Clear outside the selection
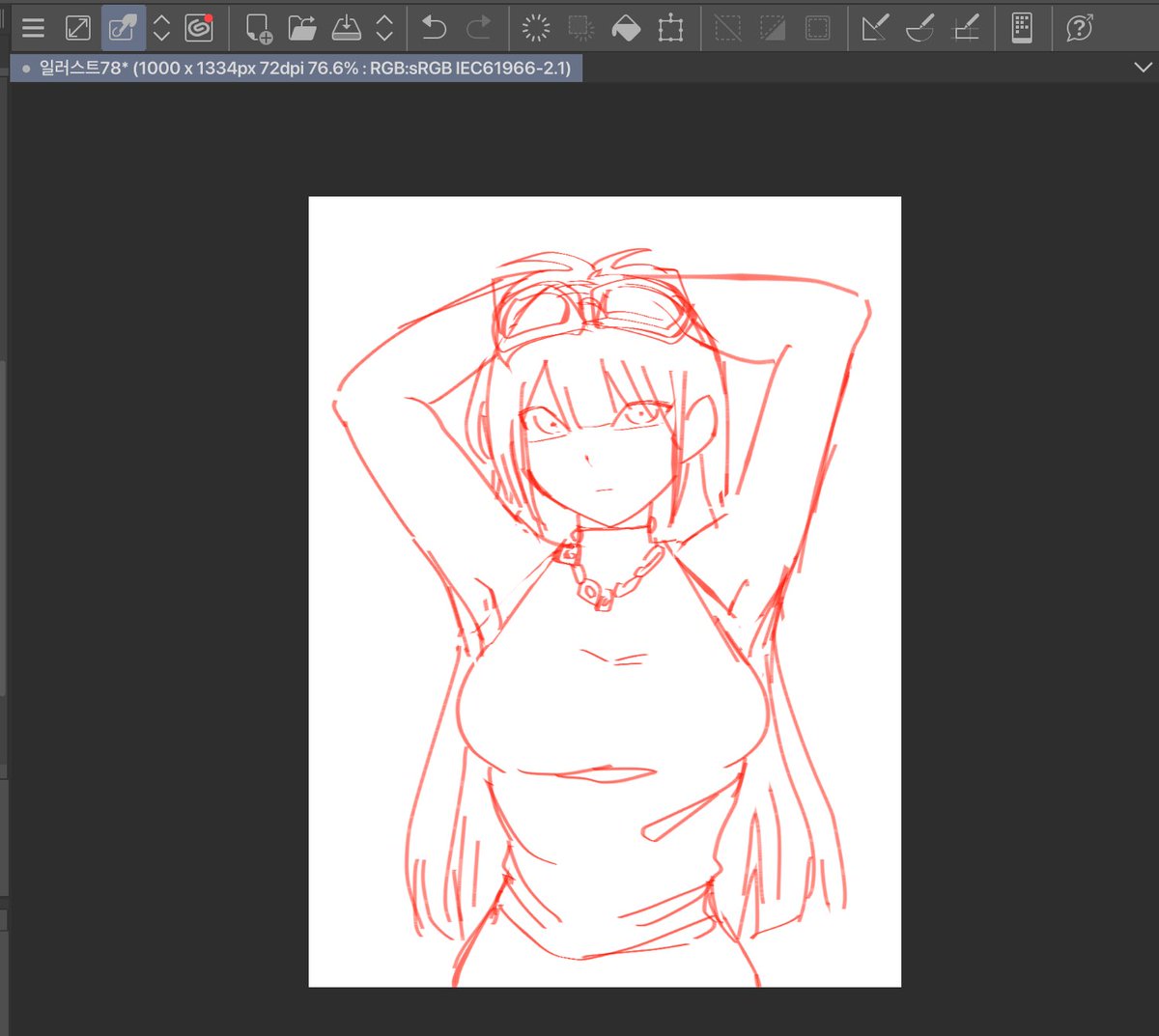This screenshot has height=1036, width=1159. point(581,28)
